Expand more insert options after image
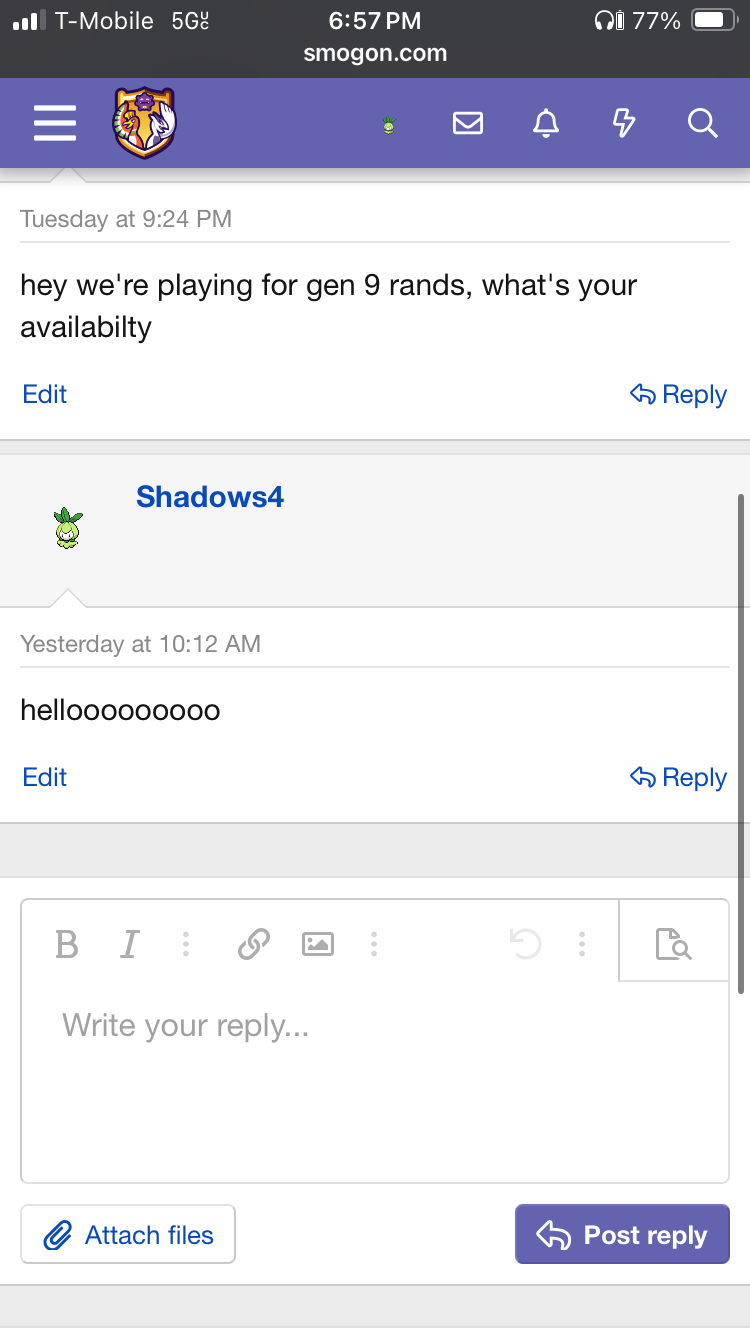 (x=373, y=943)
